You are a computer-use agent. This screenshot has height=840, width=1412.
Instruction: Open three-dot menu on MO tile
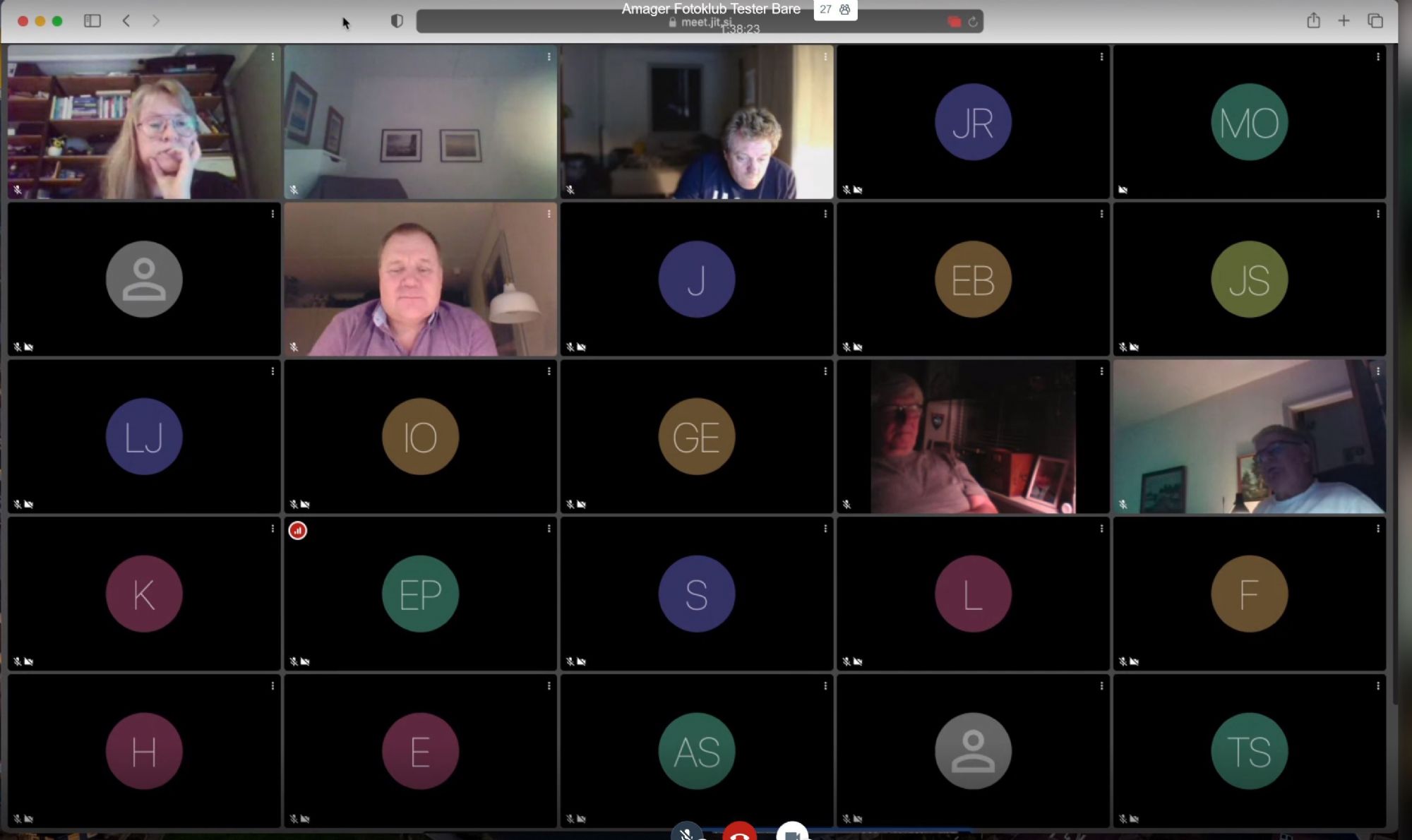click(1377, 56)
